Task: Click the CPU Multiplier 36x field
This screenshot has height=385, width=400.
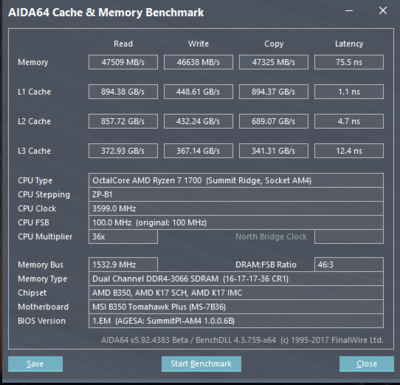Action: 123,237
